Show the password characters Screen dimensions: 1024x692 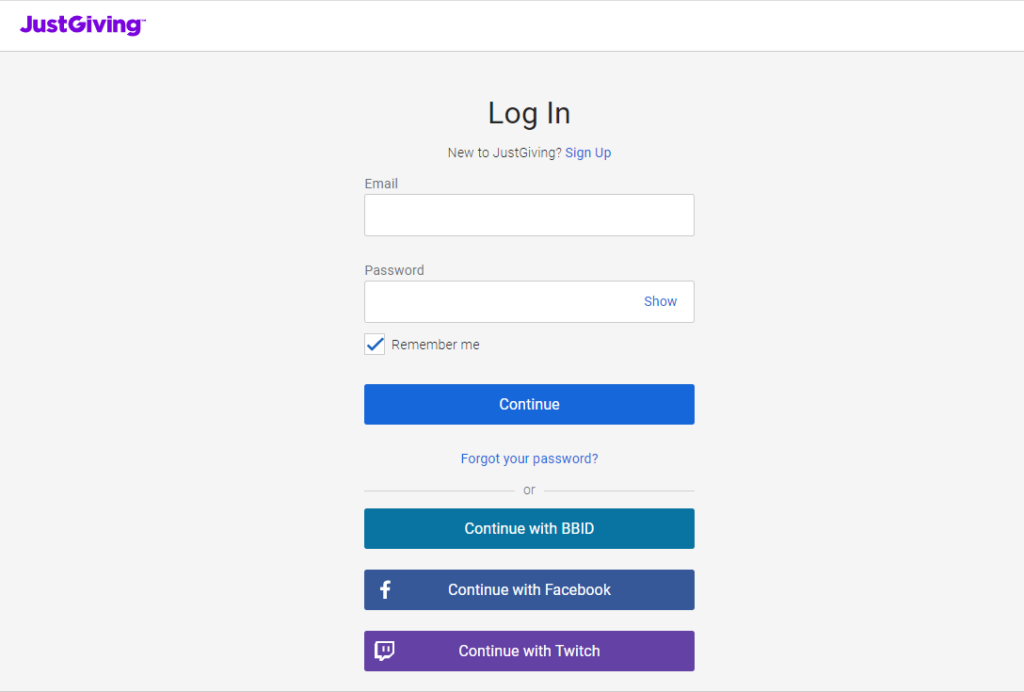[x=660, y=302]
